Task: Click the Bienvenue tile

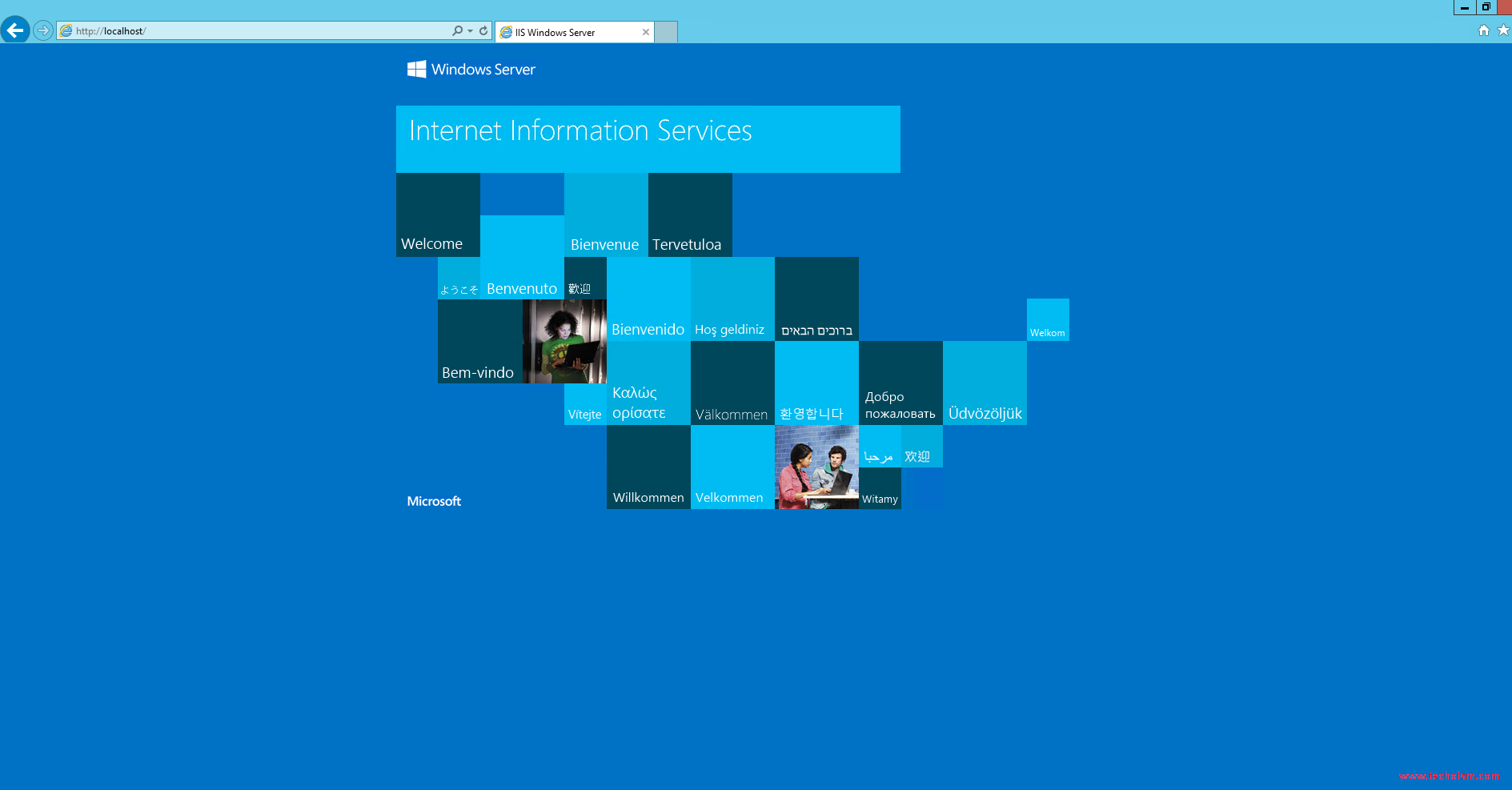Action: pyautogui.click(x=606, y=215)
